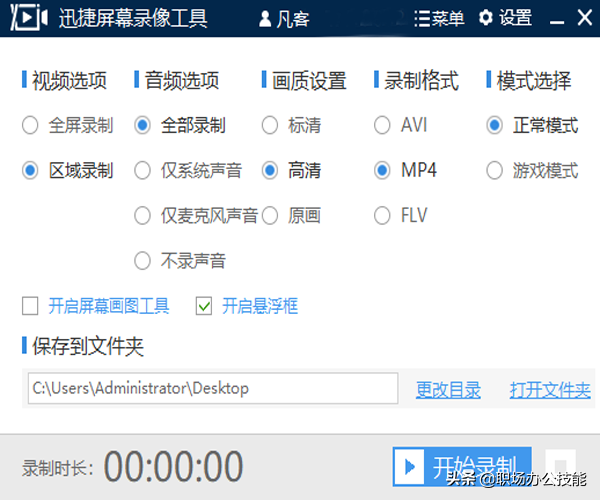Screen dimensions: 600x500
Task: Choose 原画 quality
Action: click(x=292, y=215)
